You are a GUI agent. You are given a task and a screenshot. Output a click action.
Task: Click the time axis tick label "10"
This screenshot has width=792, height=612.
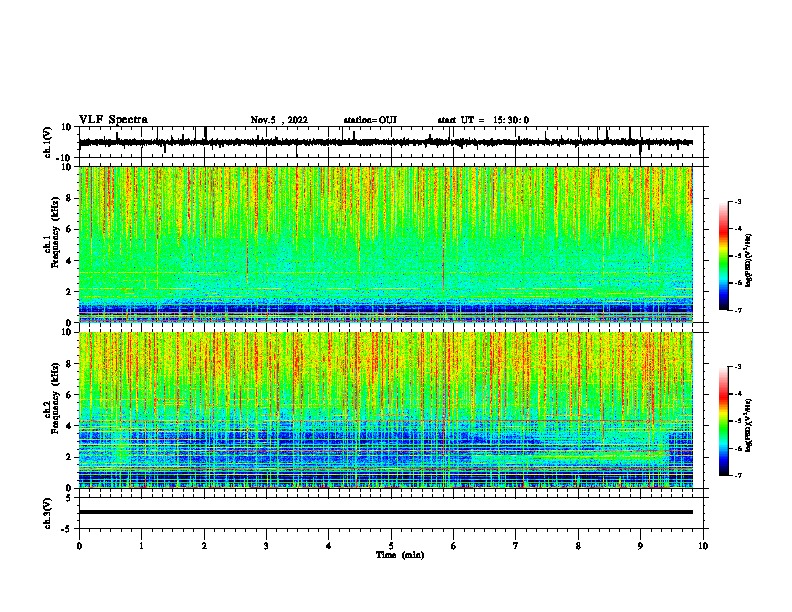703,546
